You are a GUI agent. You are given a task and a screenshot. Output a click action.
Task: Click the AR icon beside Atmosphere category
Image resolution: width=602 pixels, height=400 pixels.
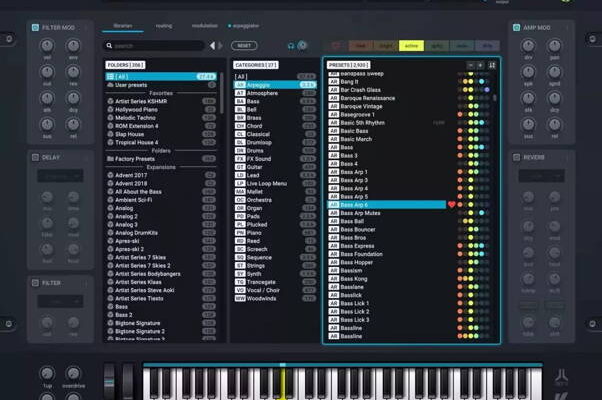point(240,94)
